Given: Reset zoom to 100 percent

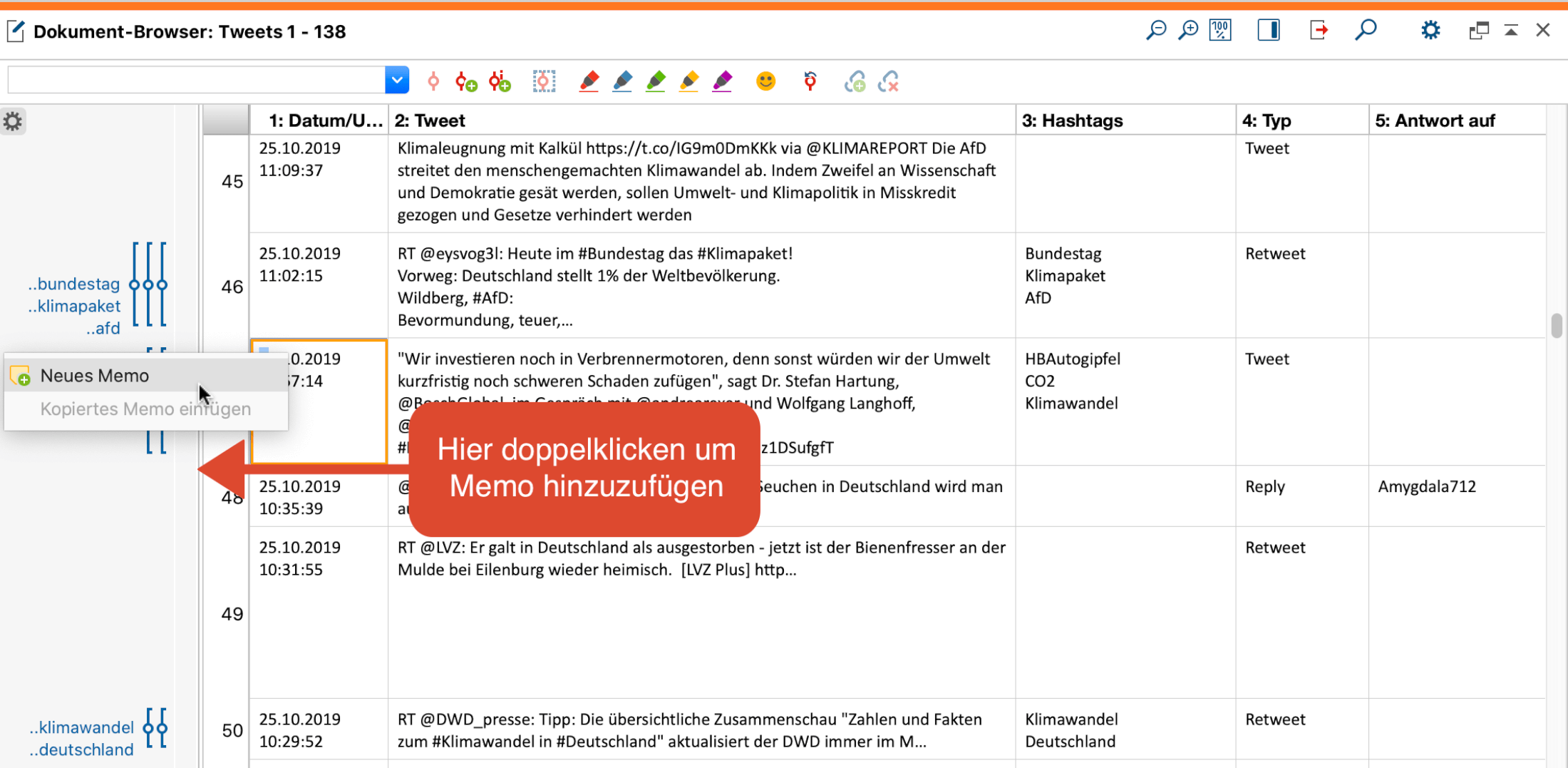Looking at the screenshot, I should 1220,31.
